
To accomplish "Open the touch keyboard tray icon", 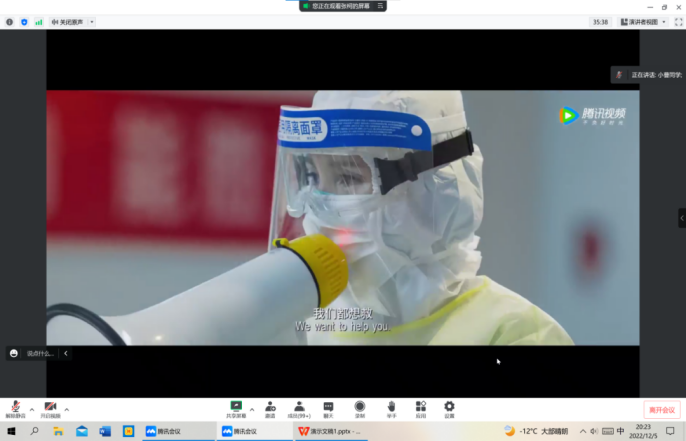I will coord(608,431).
